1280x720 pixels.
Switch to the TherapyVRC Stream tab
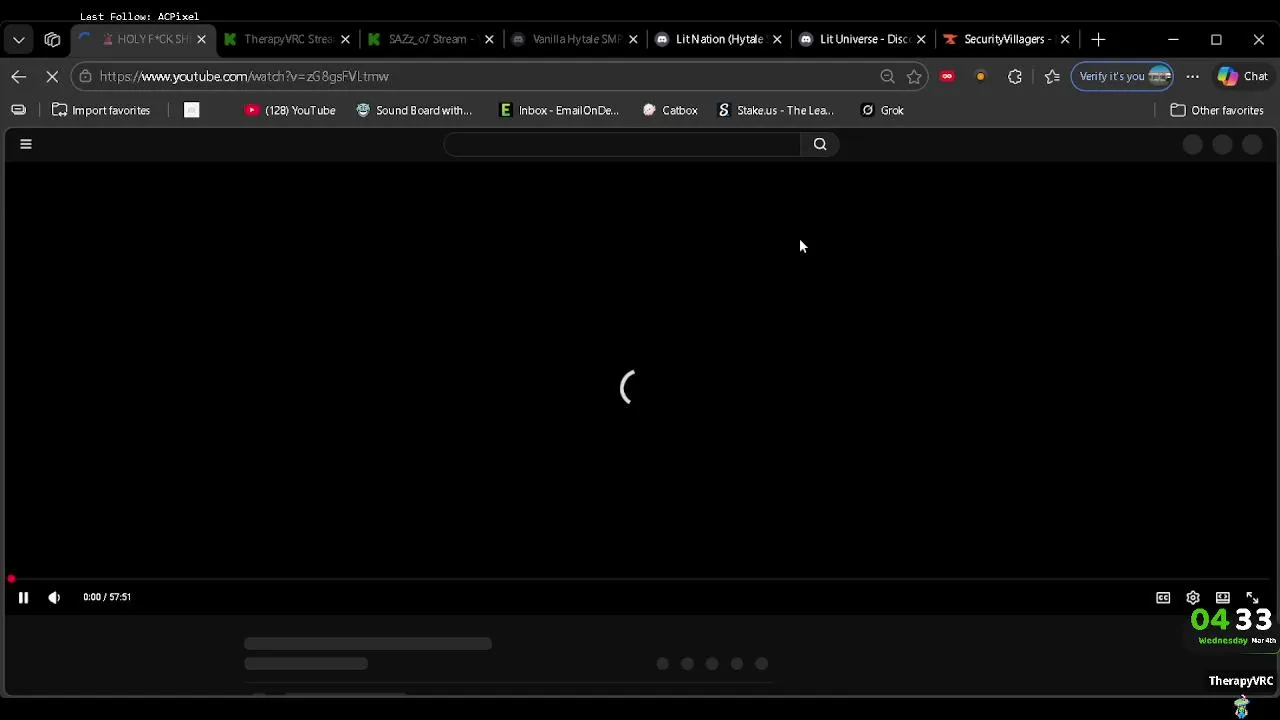(287, 39)
